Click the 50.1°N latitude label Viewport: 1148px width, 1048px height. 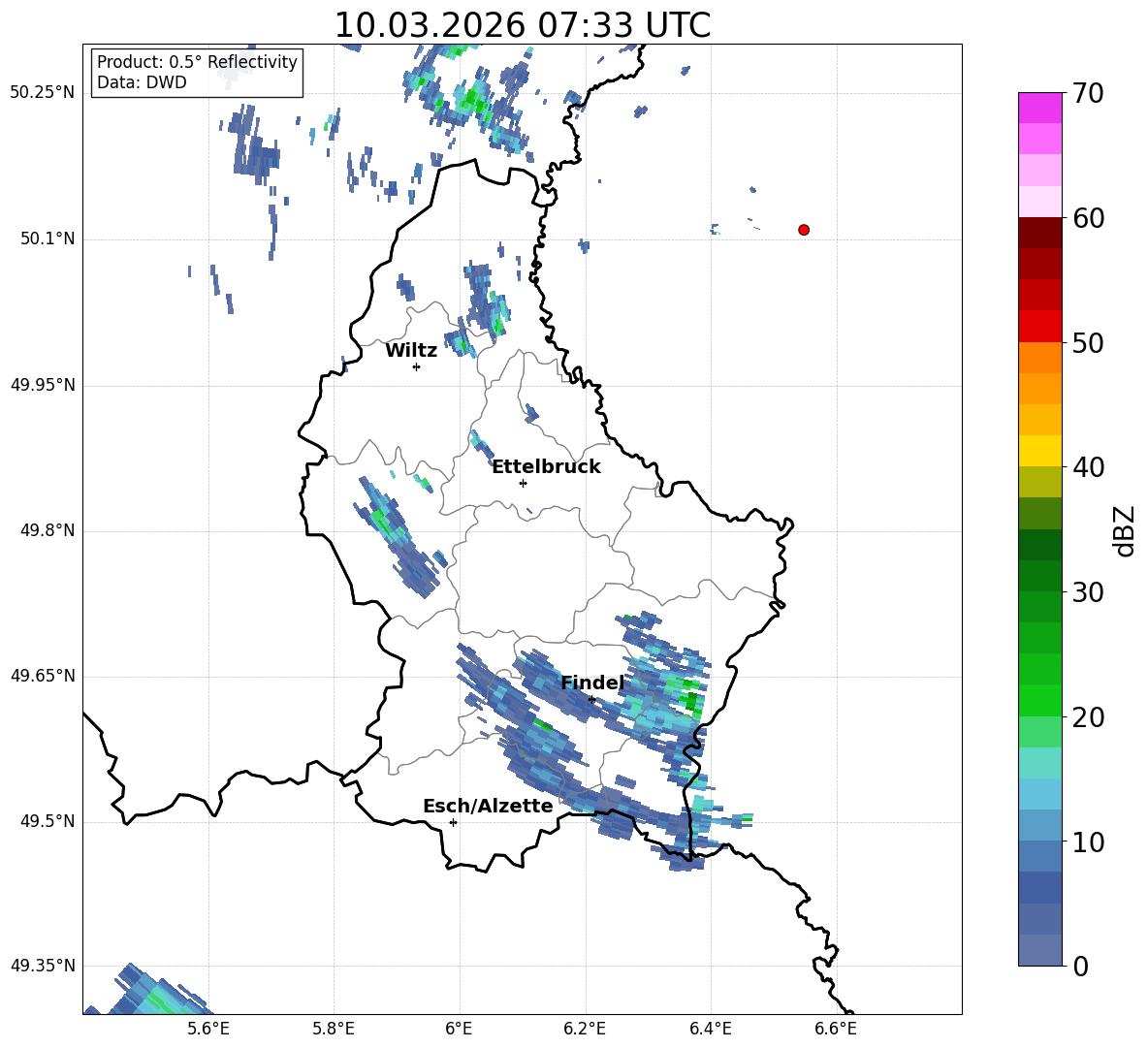(x=48, y=238)
